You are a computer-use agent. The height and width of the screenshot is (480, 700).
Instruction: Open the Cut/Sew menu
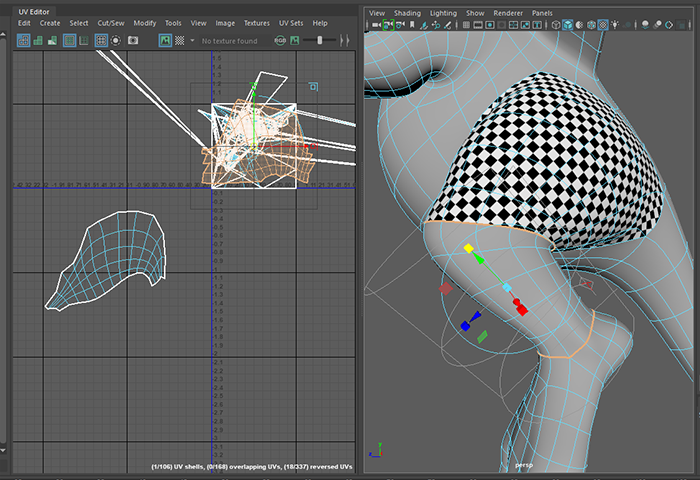(110, 23)
